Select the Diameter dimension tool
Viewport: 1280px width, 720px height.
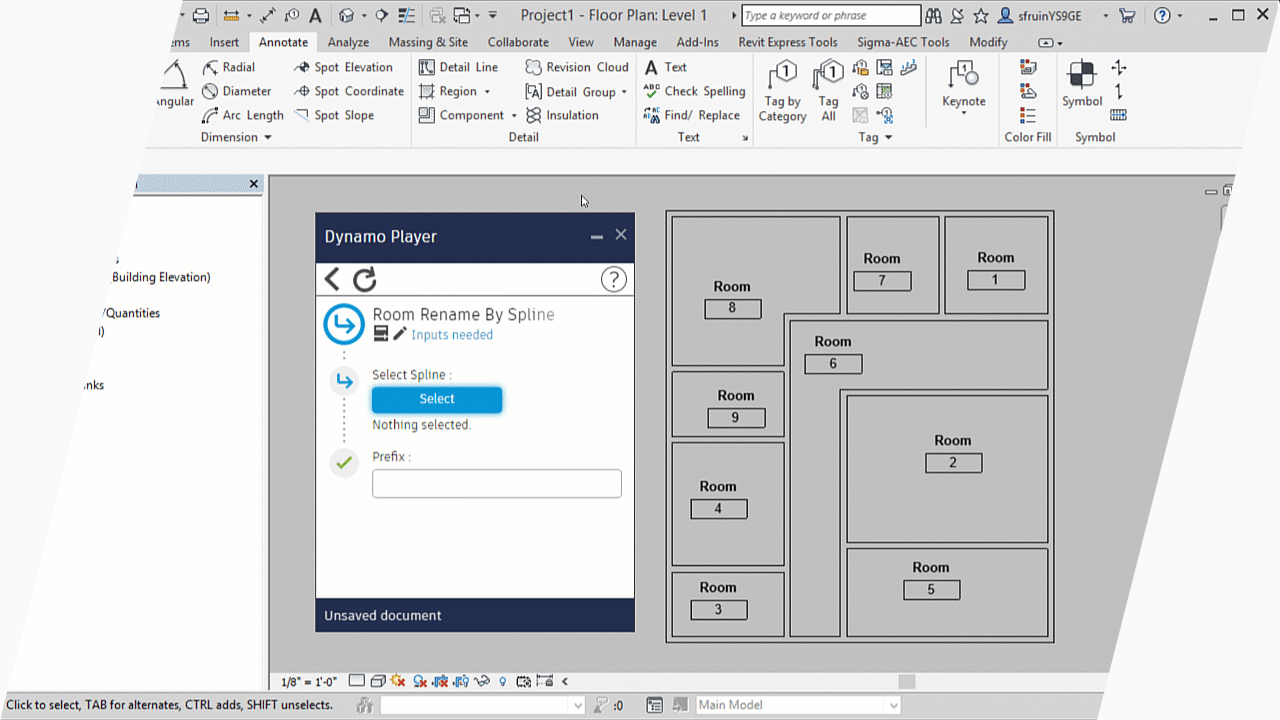click(x=236, y=91)
